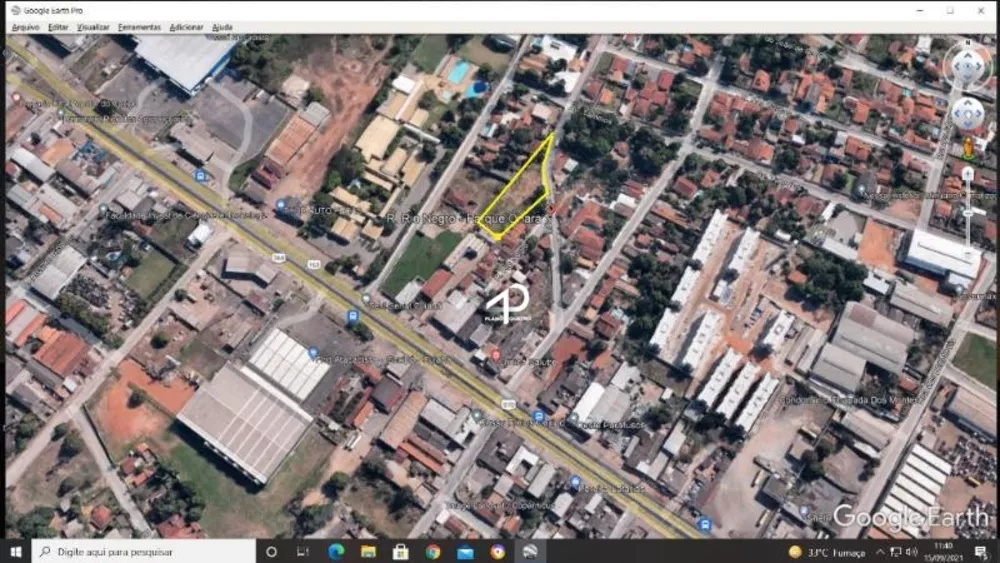
Task: Click the red place pin below the white 4P logo
Action: pos(496,355)
